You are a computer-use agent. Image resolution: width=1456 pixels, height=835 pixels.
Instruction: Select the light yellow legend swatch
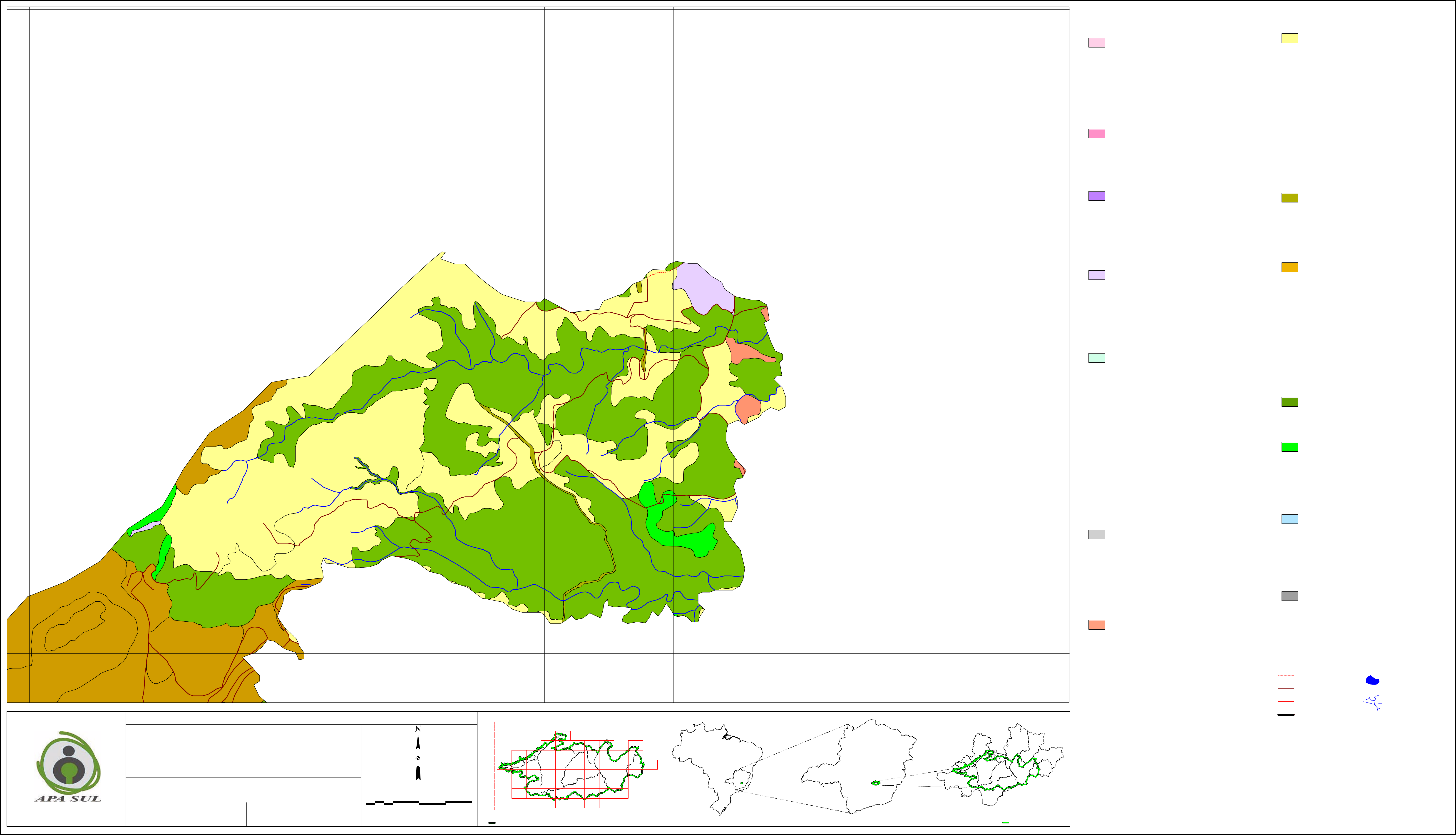pyautogui.click(x=1290, y=38)
